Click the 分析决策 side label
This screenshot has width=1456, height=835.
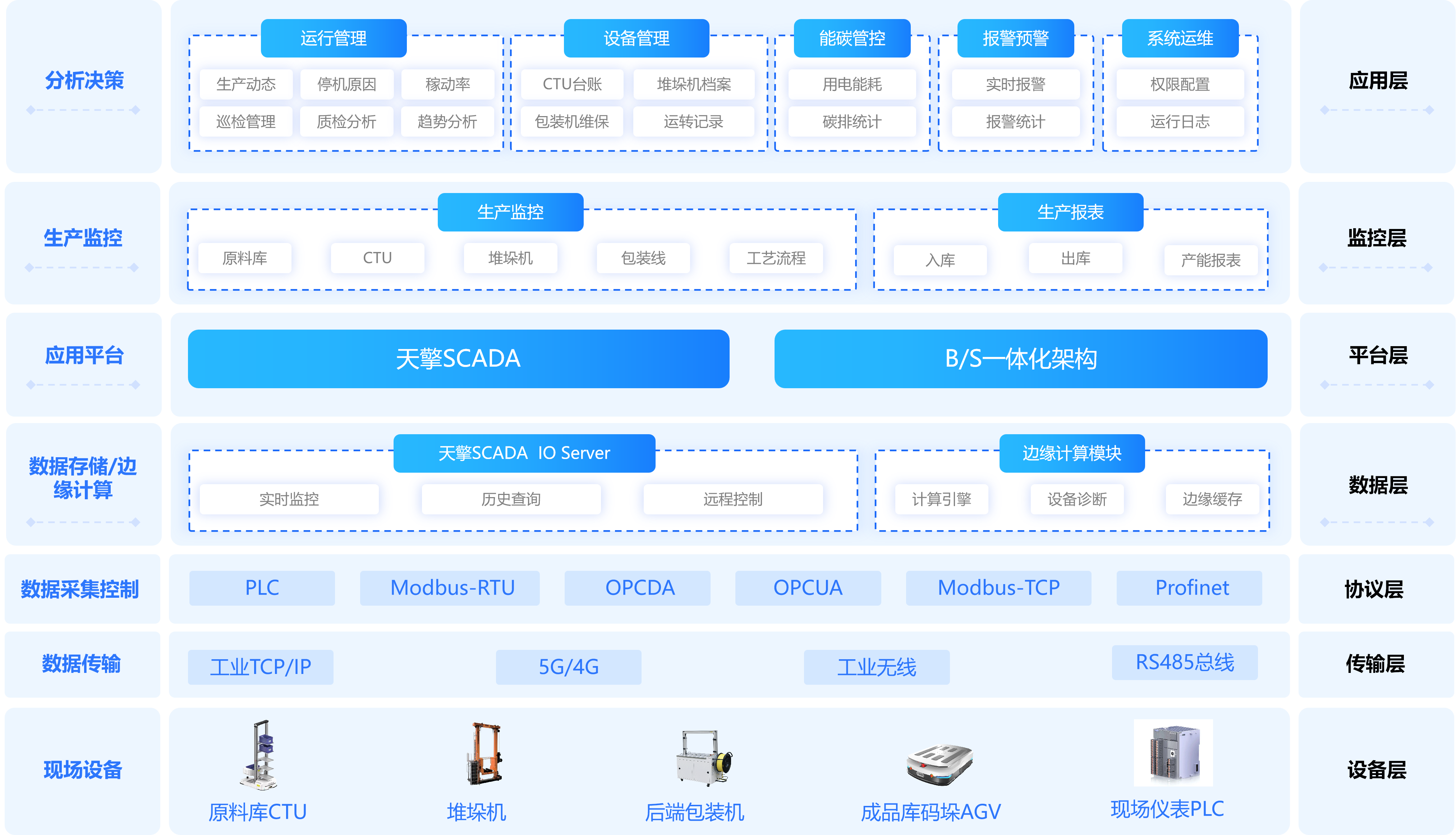click(84, 80)
